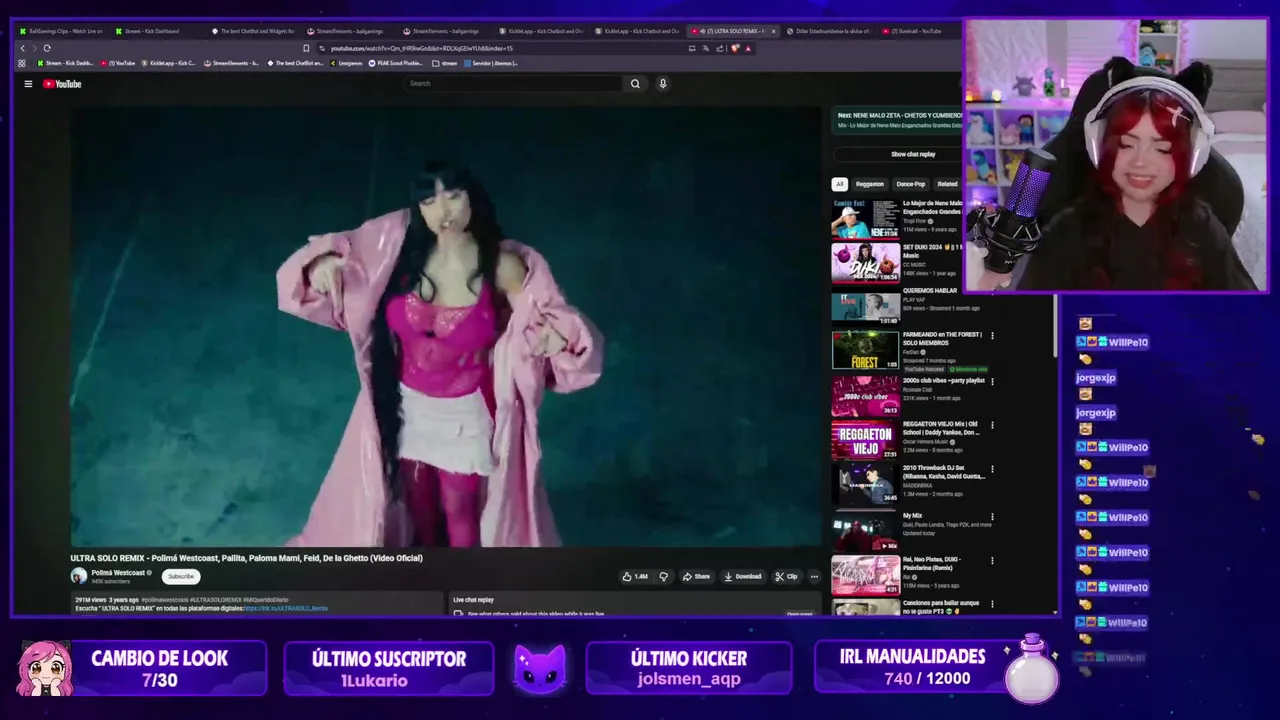Click the Subscribe button
The width and height of the screenshot is (1280, 720).
coord(181,576)
